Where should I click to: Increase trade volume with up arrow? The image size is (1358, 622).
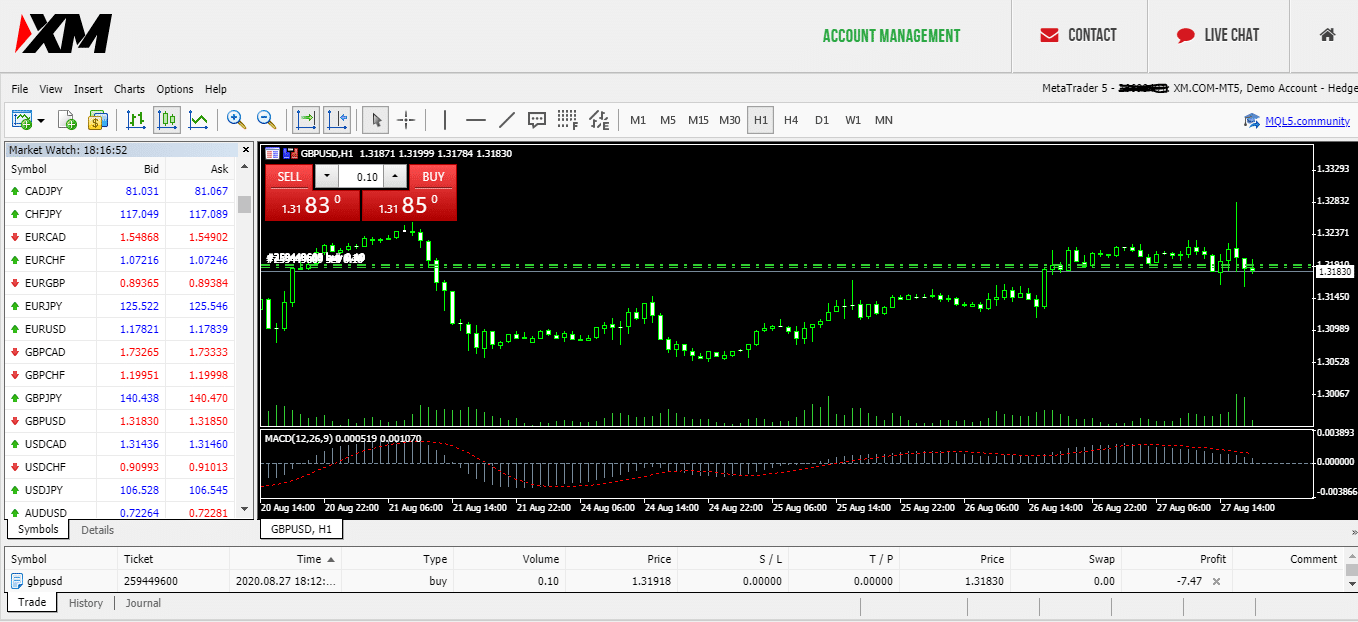[395, 177]
